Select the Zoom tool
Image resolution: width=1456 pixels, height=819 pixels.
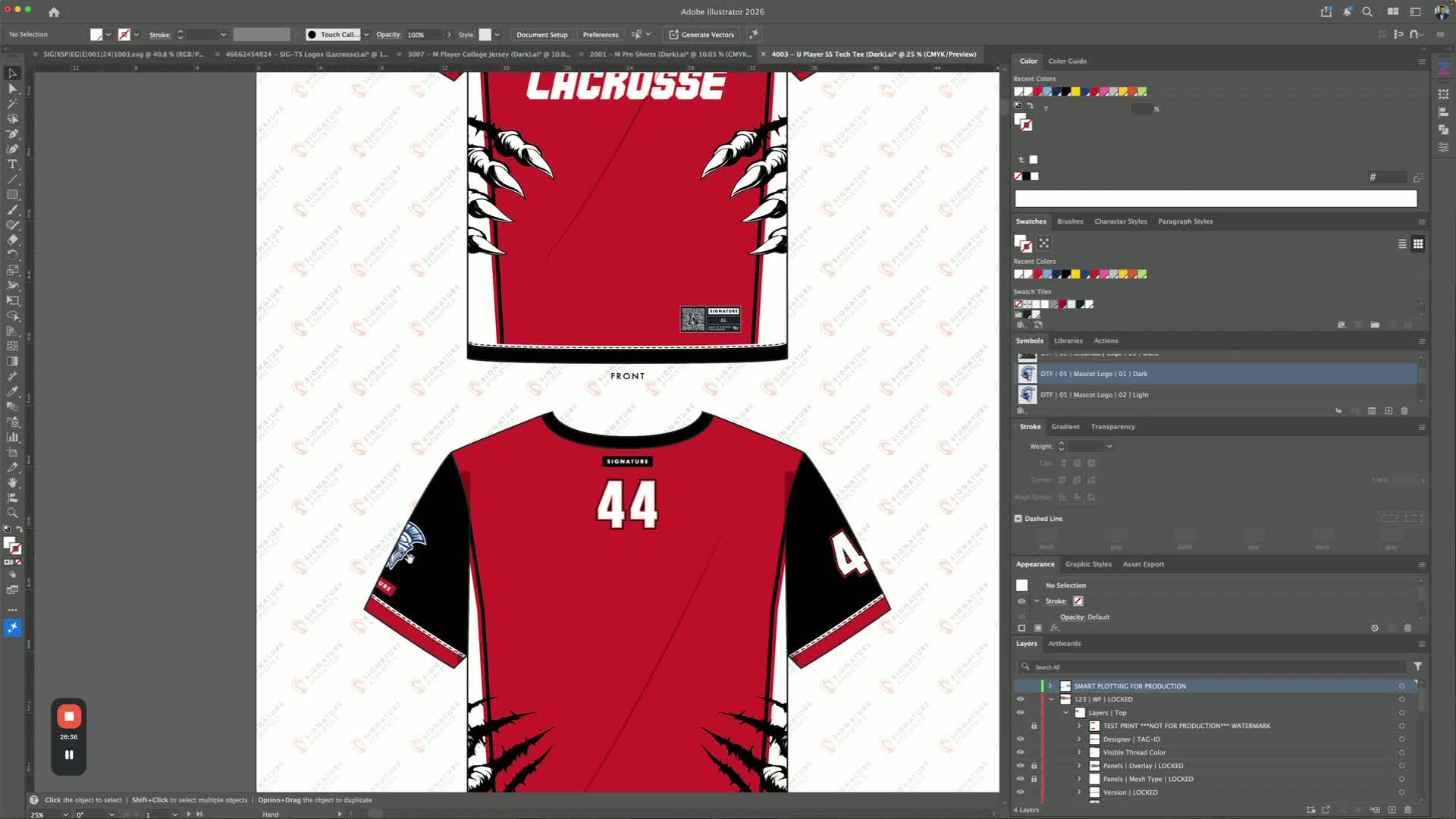point(12,513)
